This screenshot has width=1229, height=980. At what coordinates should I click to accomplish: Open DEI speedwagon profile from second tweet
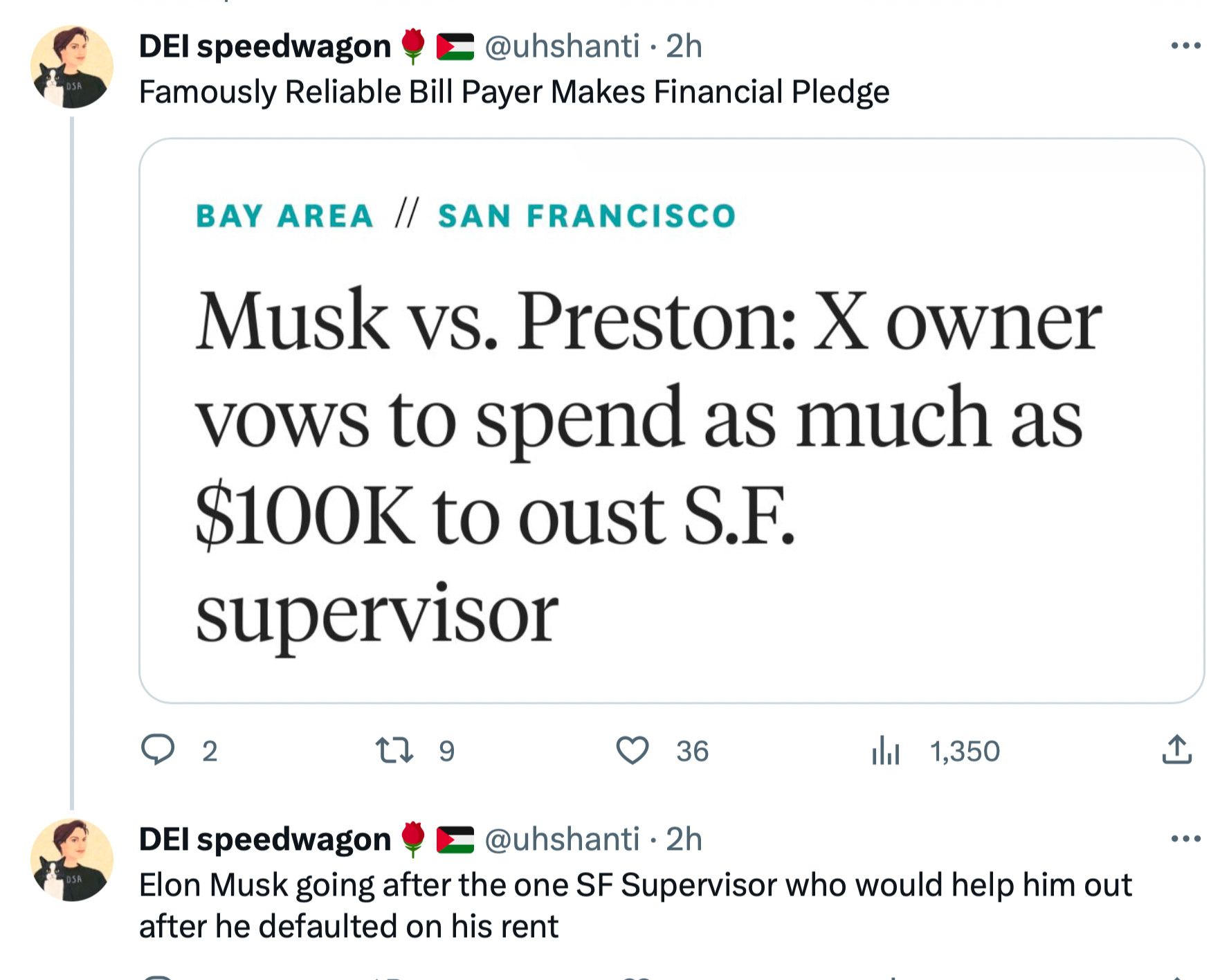[x=264, y=839]
